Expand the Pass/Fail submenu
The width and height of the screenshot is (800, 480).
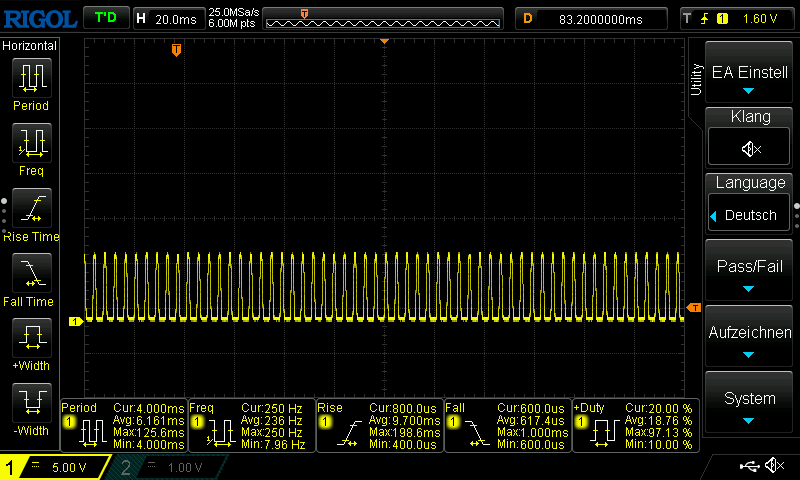point(750,273)
